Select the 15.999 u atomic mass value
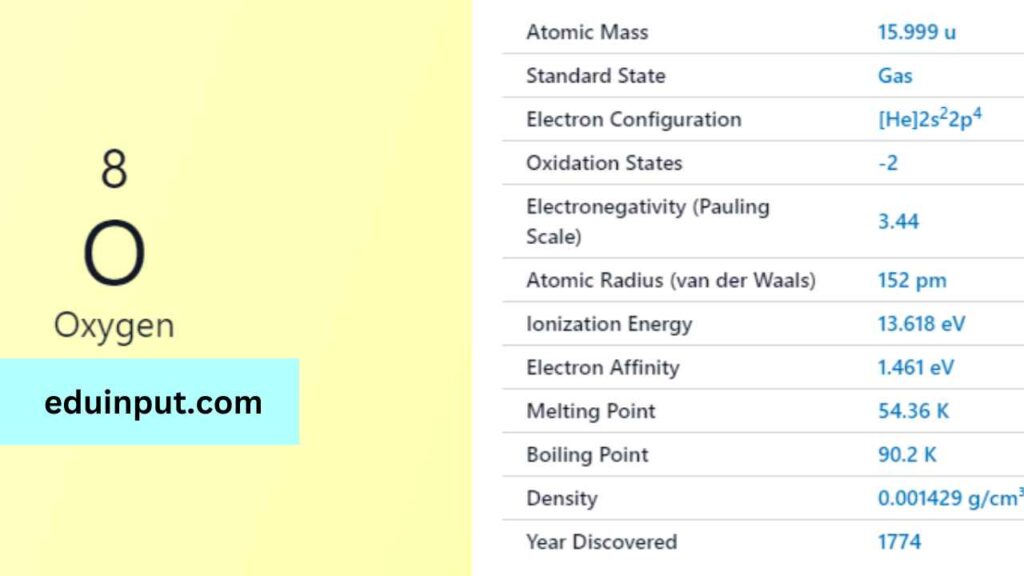This screenshot has width=1024, height=576. (916, 32)
